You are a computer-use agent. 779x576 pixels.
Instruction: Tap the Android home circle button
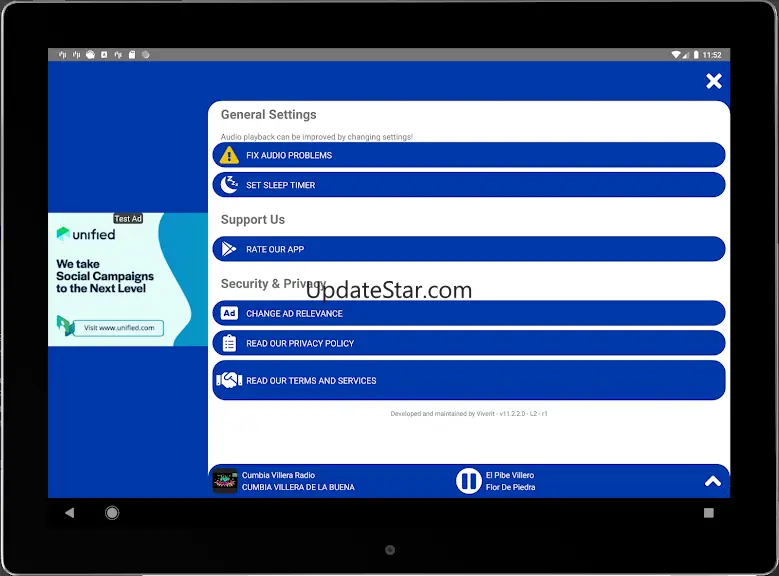(x=112, y=513)
